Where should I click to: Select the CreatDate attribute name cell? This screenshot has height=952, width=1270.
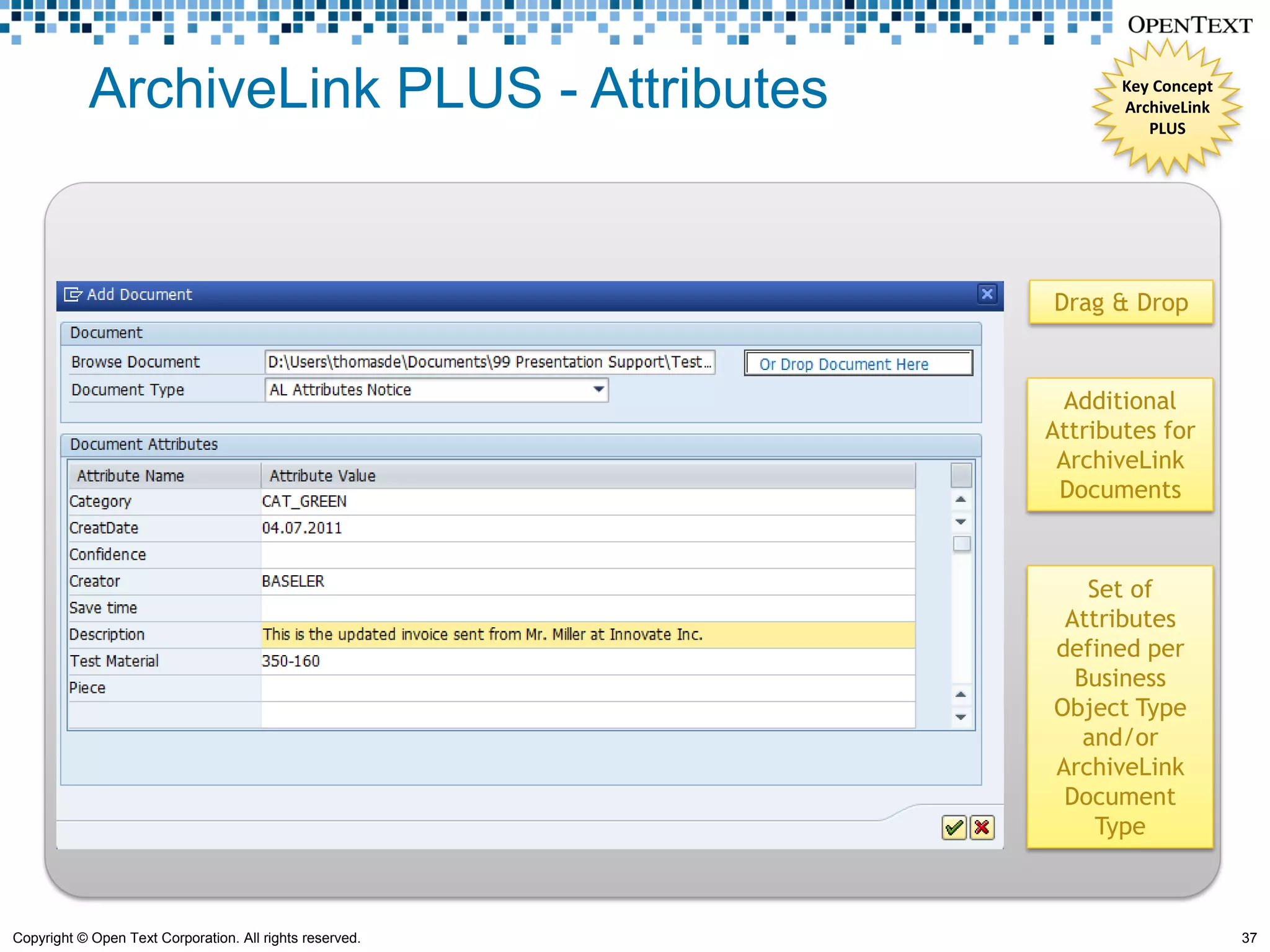coord(164,528)
